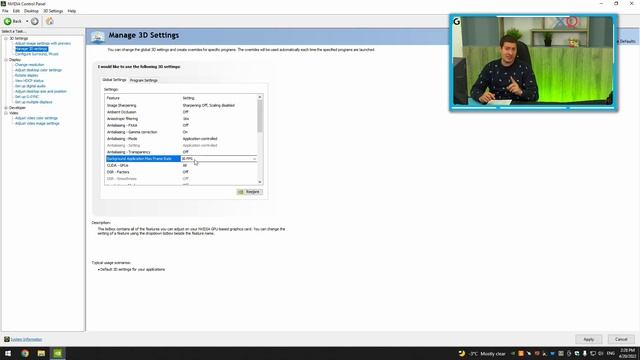Click the settings list scroll-up arrow
Viewport: 640px width, 360px height.
point(260,97)
